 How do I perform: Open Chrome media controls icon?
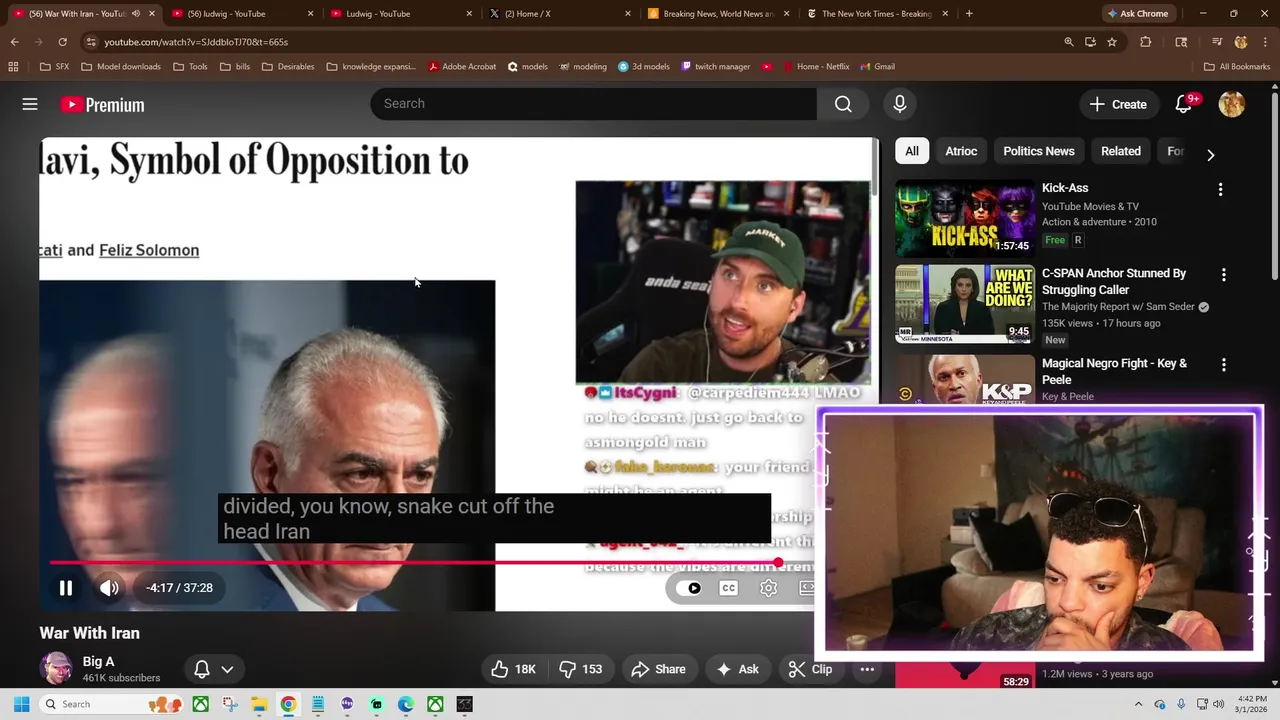click(1217, 42)
